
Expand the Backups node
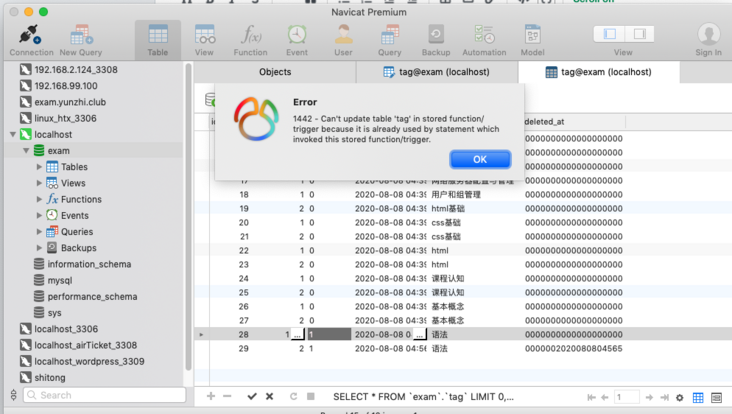point(39,248)
